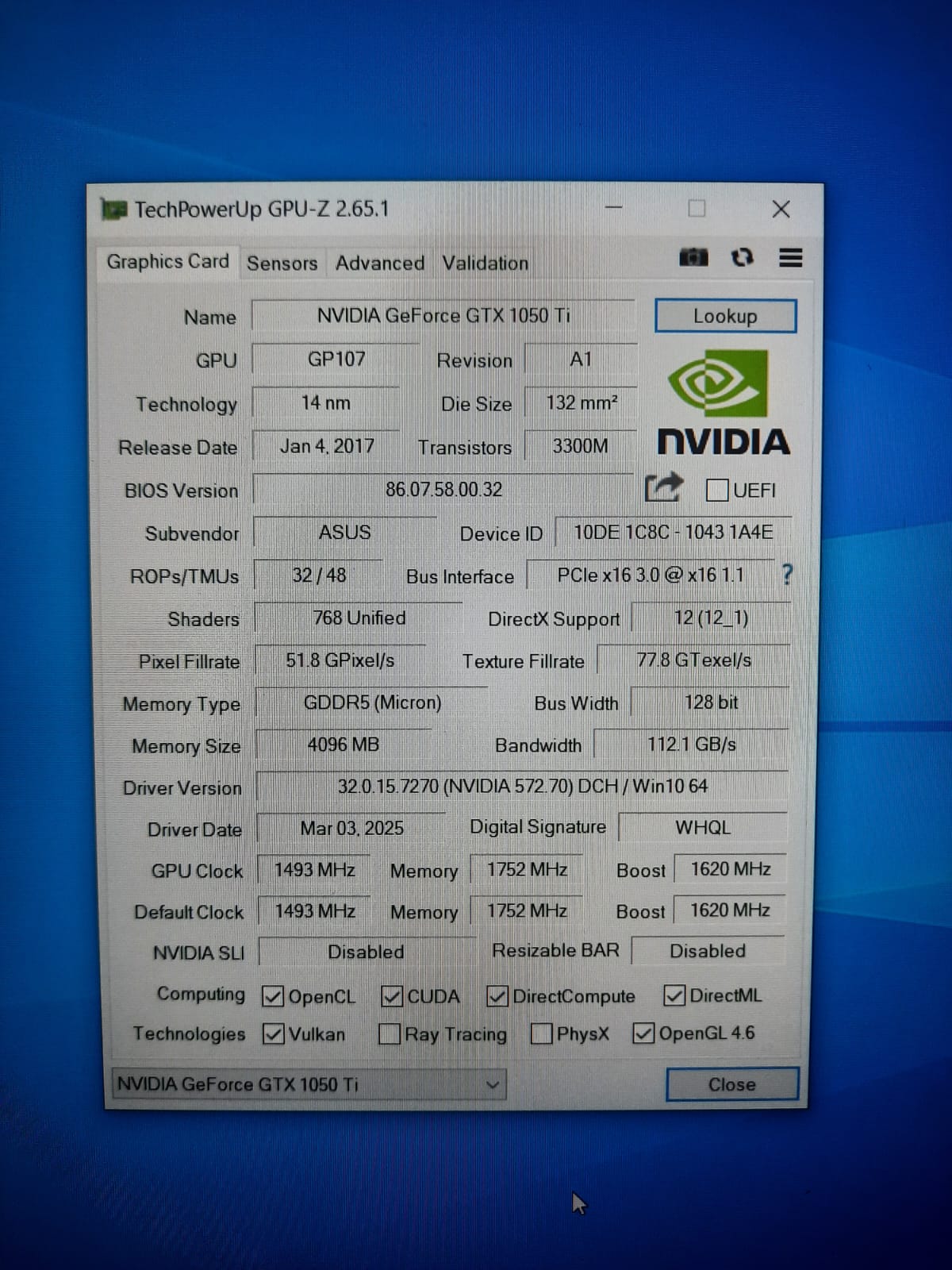Click GPU Clock value 1493 MHz
The image size is (952, 1270).
tap(314, 870)
